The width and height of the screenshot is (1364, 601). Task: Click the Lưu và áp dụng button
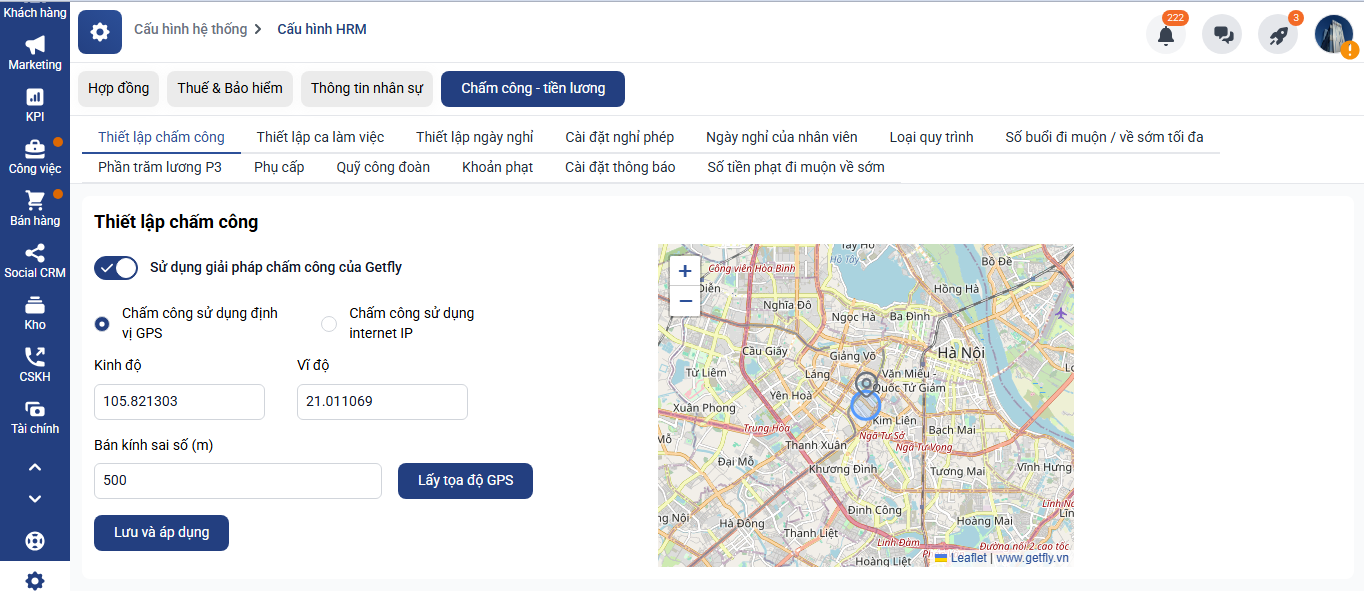tap(161, 533)
